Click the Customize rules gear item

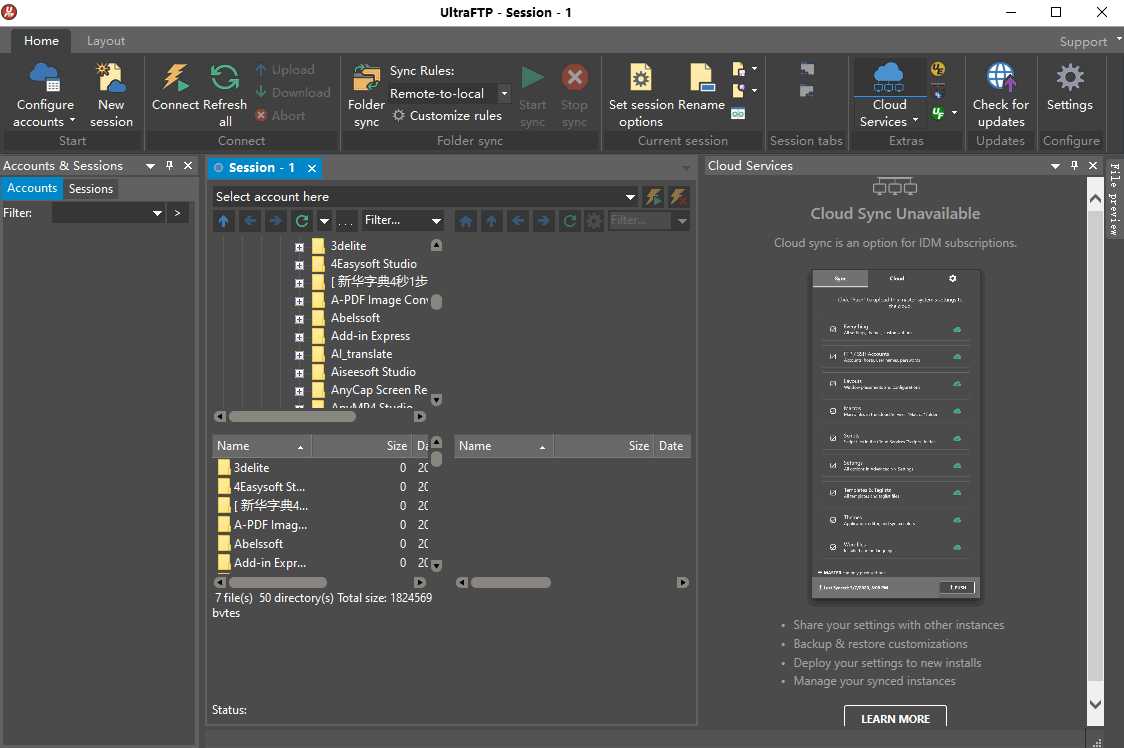[x=447, y=115]
